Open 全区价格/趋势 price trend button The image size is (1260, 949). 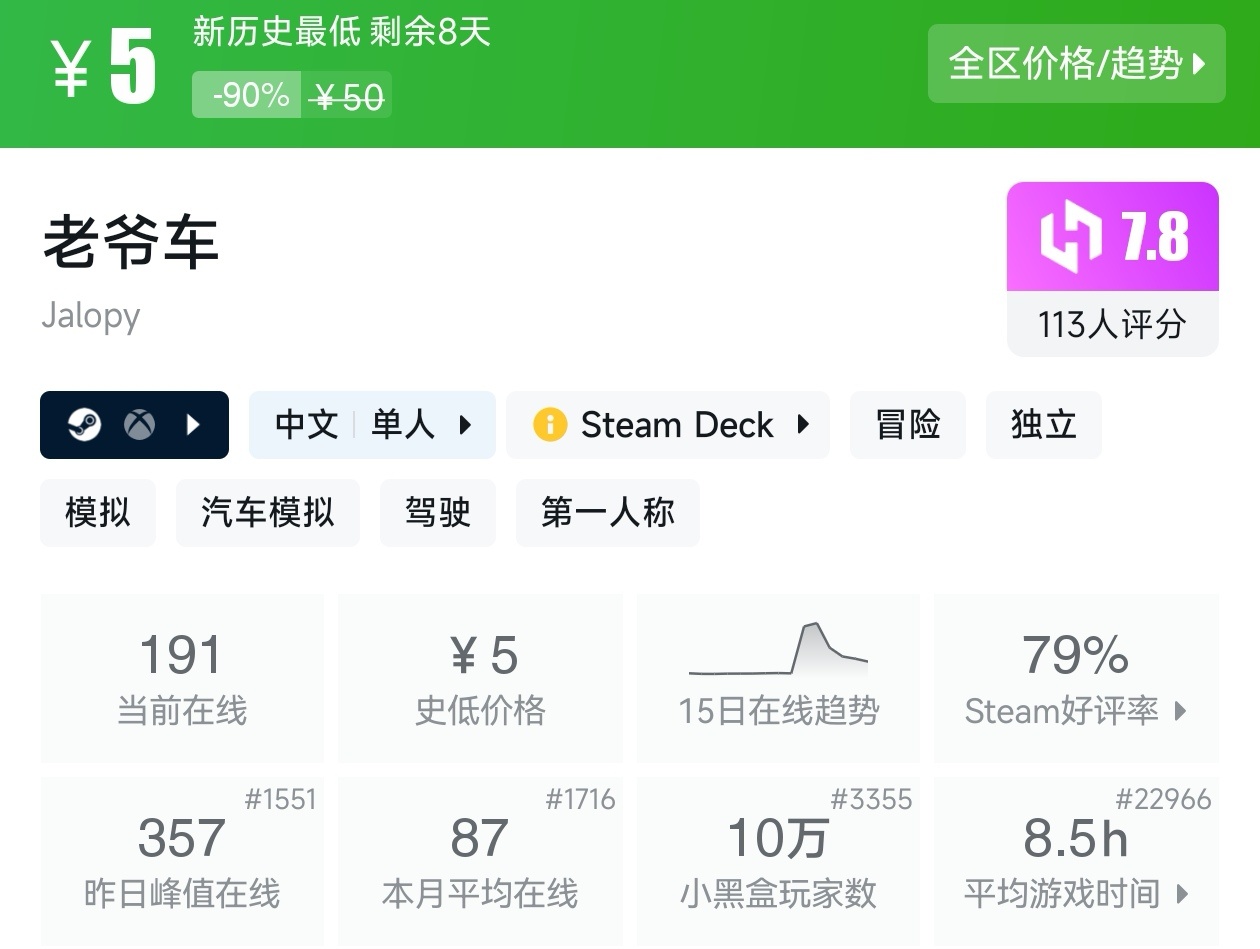click(1076, 64)
